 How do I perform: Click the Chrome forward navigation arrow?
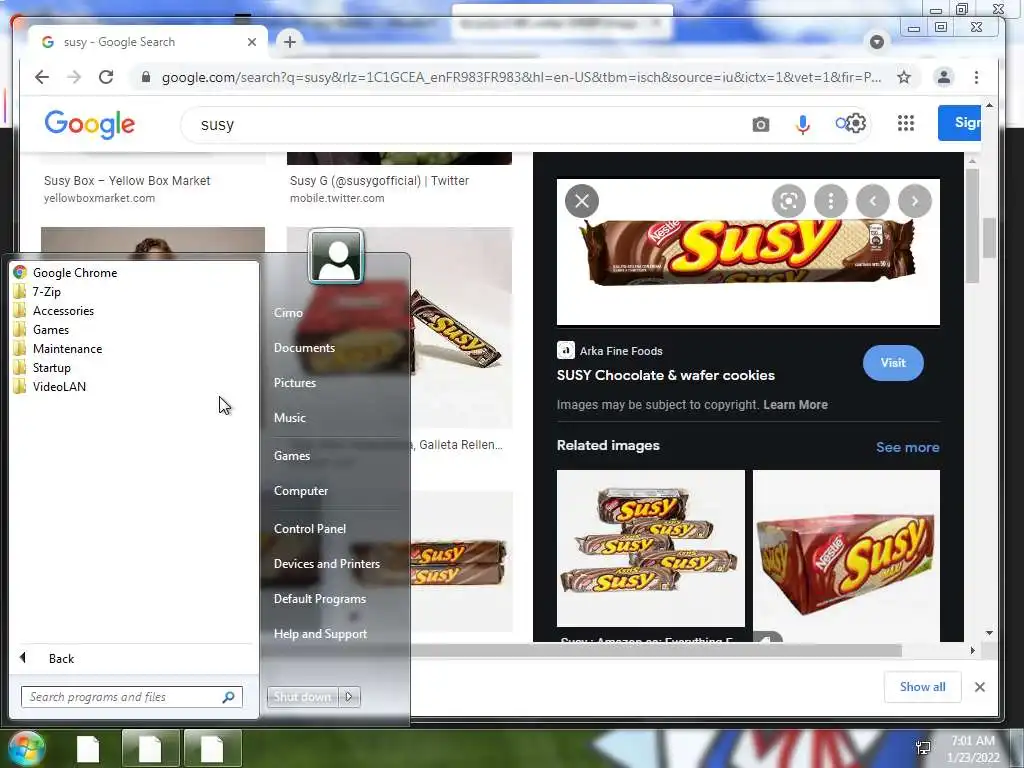tap(74, 77)
